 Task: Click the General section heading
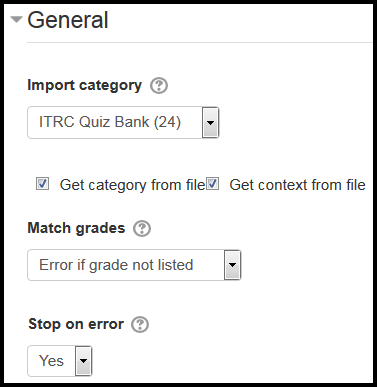click(x=68, y=20)
